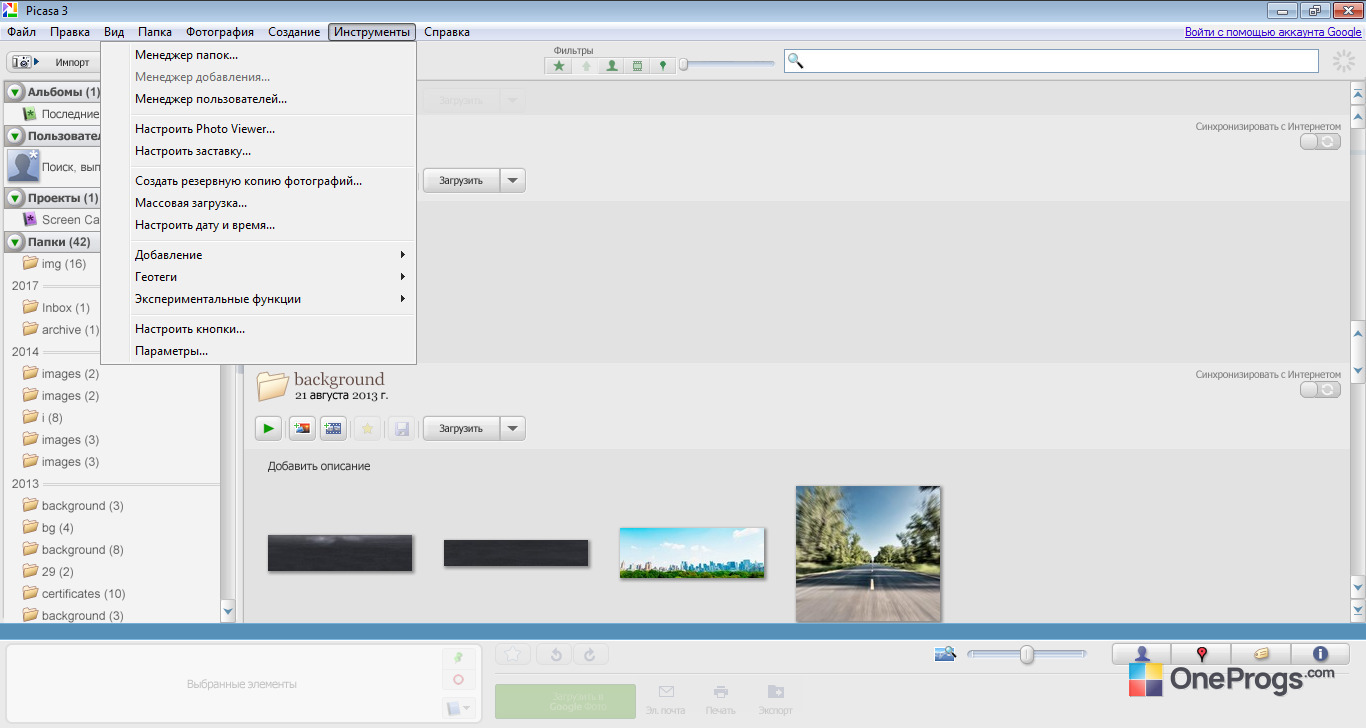Click Export folder icon
Screen dimensions: 1366x728
point(775,691)
